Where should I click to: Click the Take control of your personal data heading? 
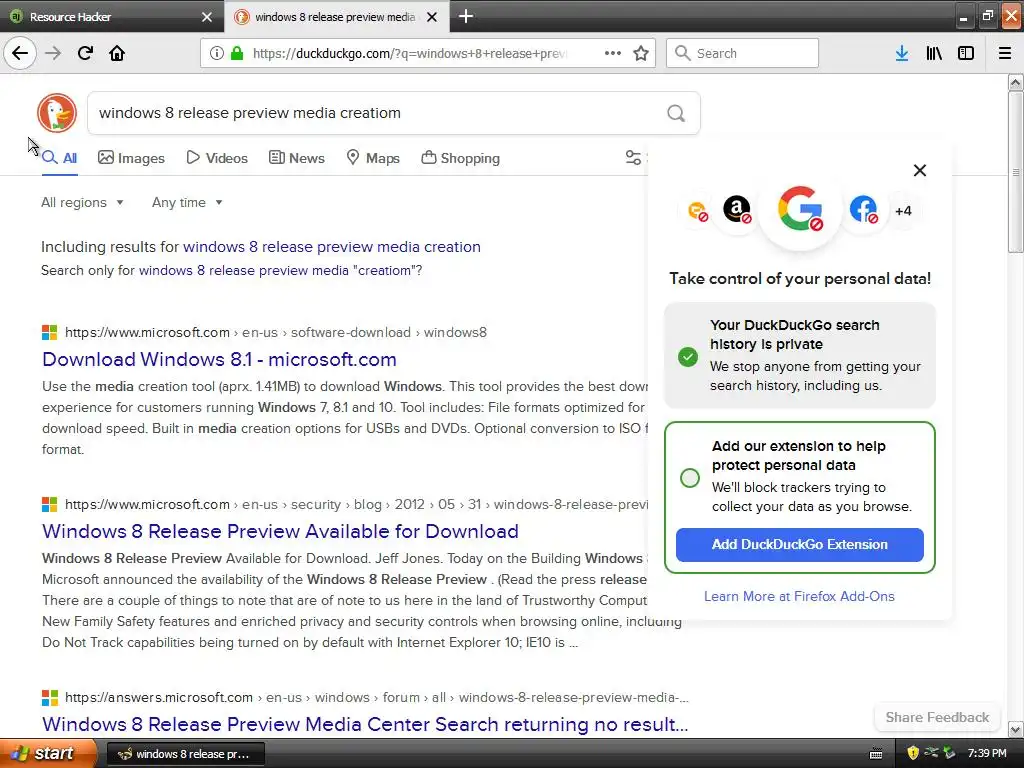tap(800, 279)
